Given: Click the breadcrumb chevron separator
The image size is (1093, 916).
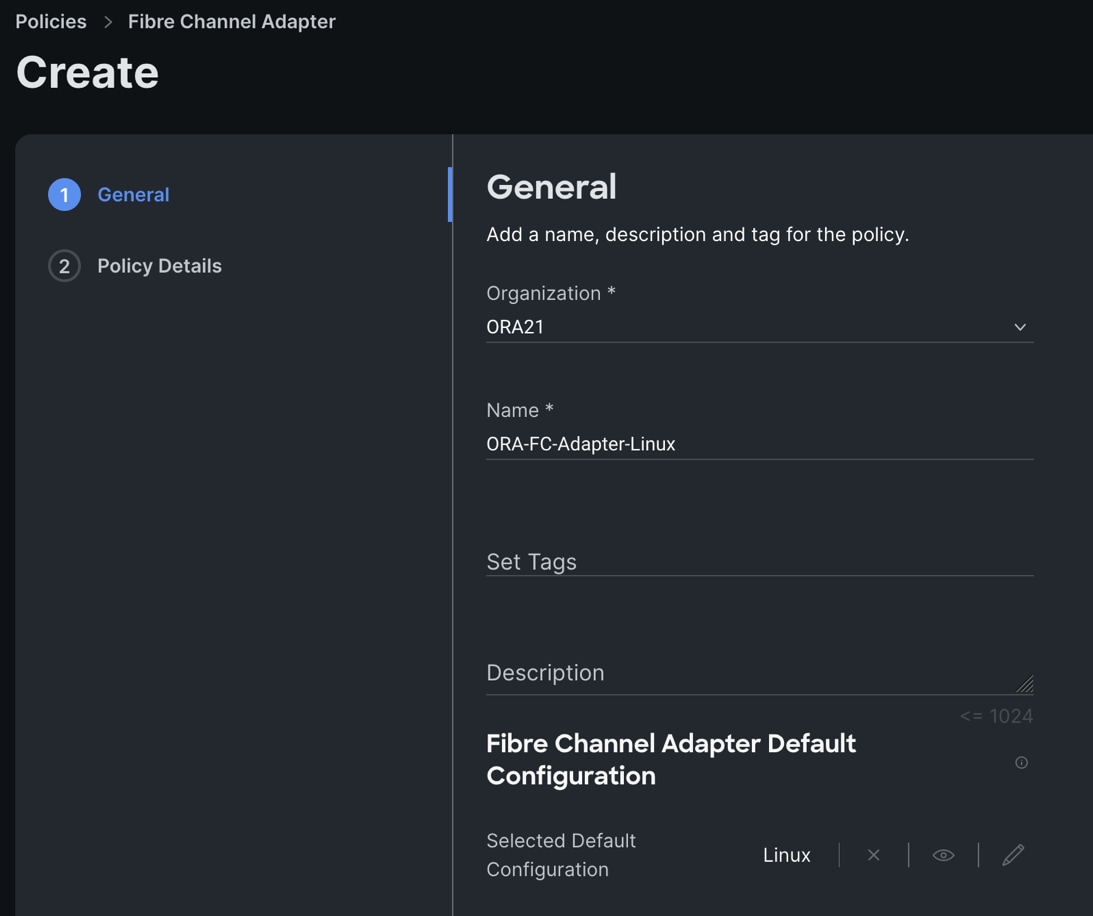Looking at the screenshot, I should pos(108,22).
